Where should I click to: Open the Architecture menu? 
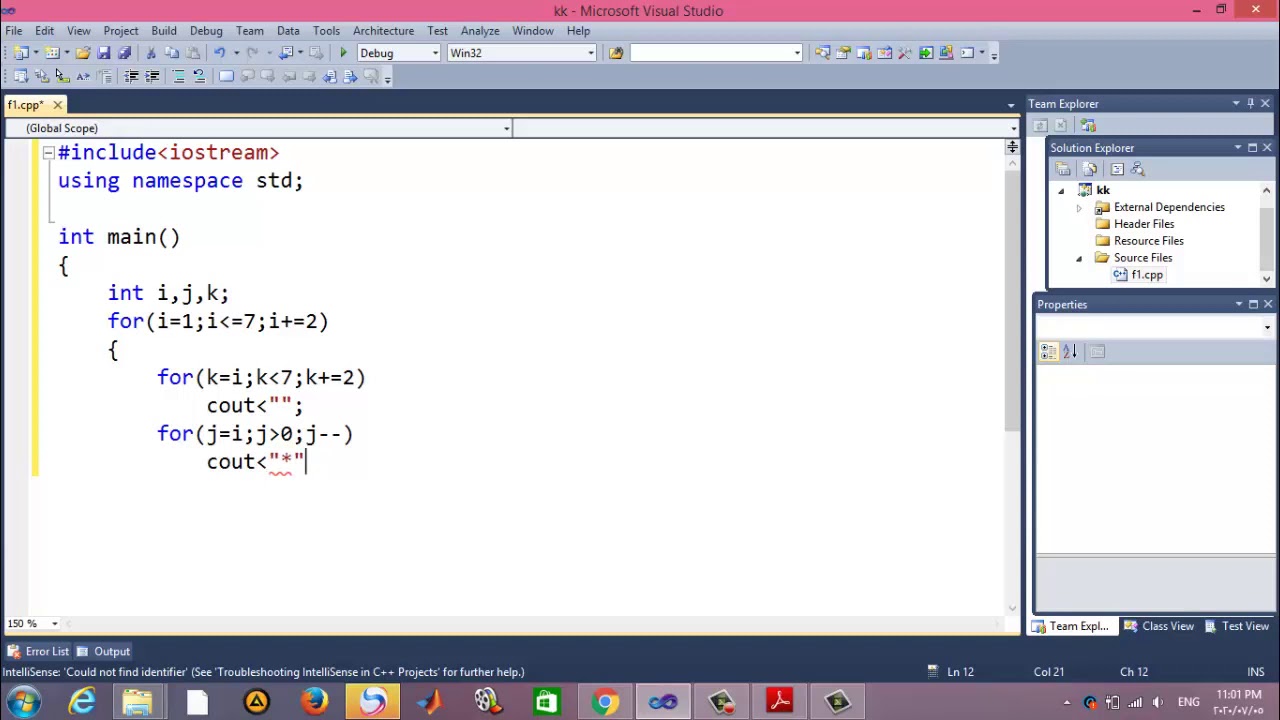point(383,31)
